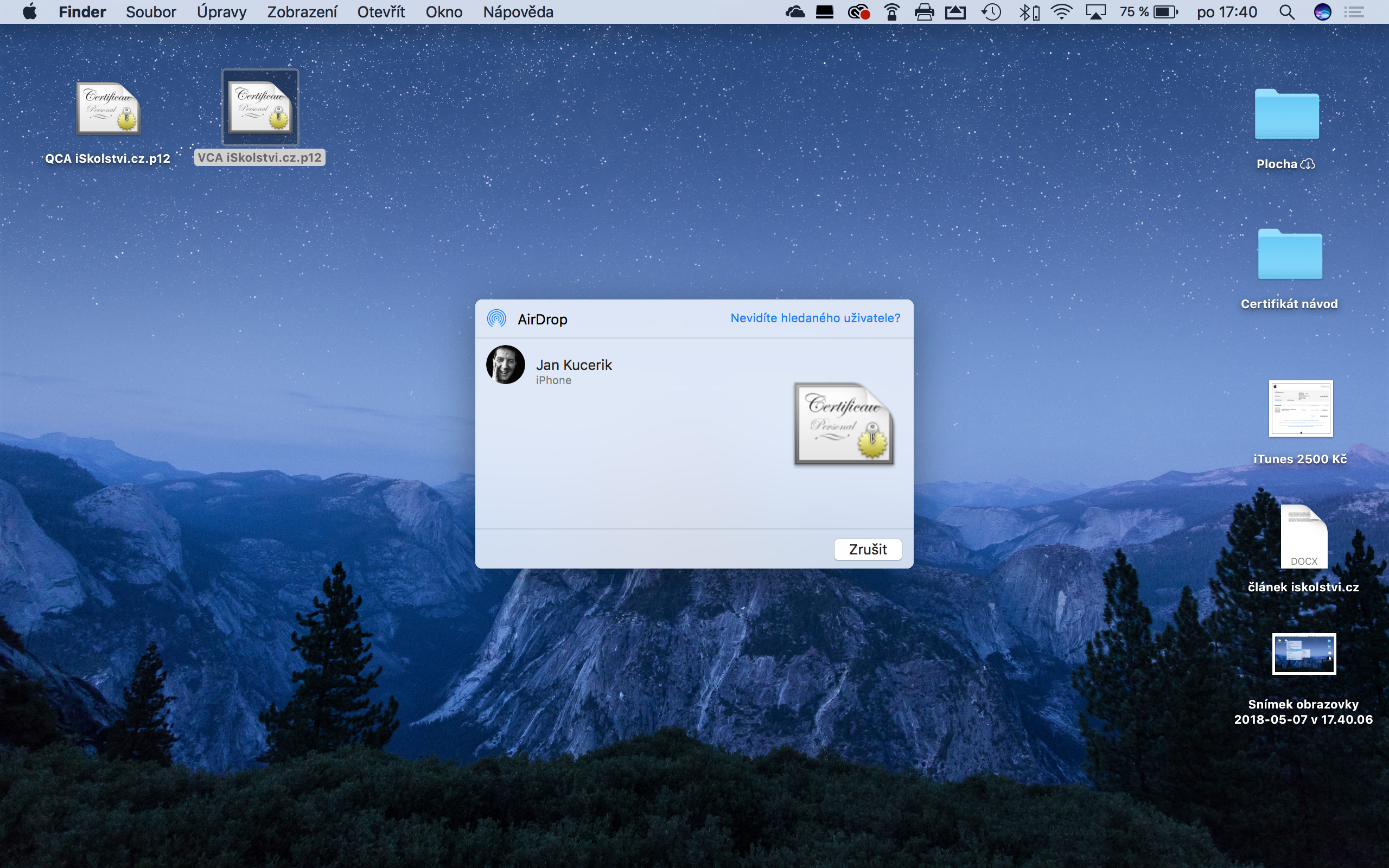
Task: Open the Nevidíte hledaného uživatele? link
Action: point(815,318)
